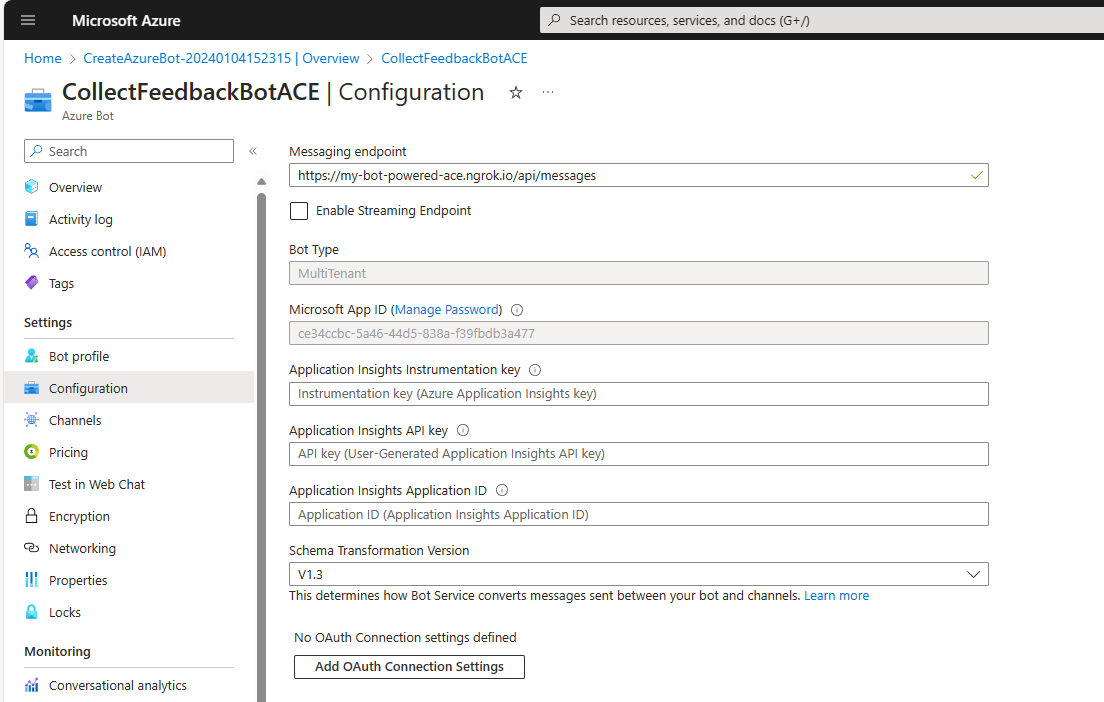Navigate to Home breadcrumb
1104x702 pixels.
(x=43, y=58)
